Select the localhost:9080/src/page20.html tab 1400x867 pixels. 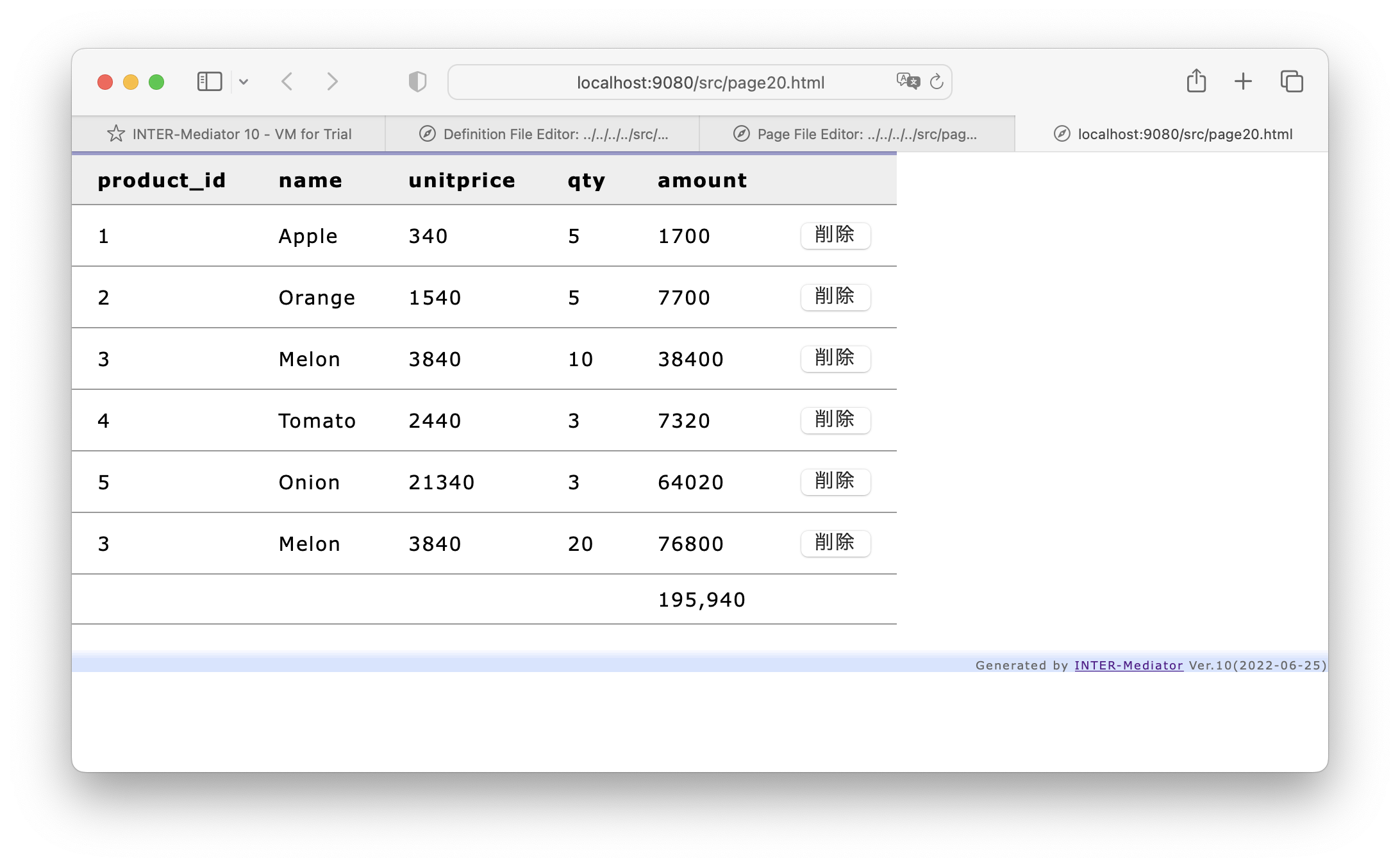pyautogui.click(x=1172, y=134)
